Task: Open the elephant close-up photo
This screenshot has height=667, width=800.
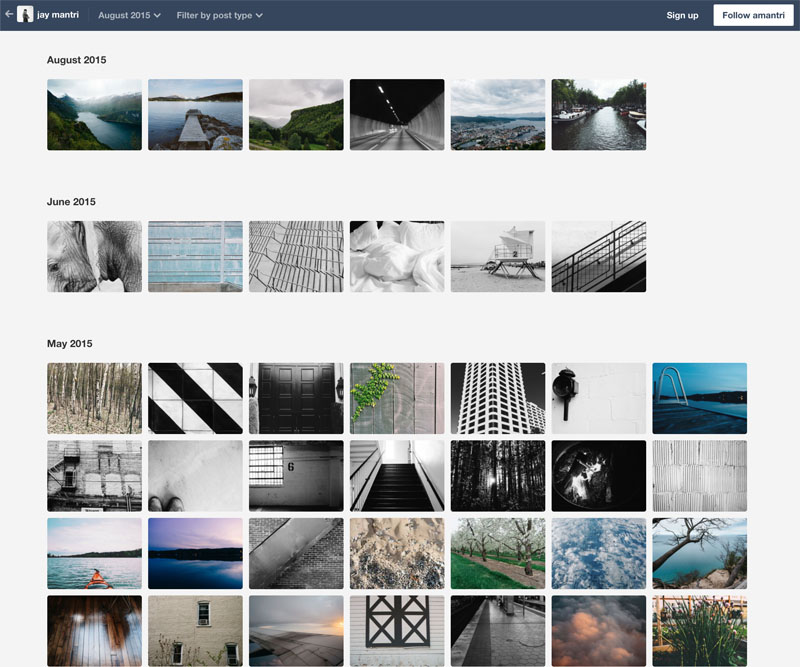Action: pos(94,257)
